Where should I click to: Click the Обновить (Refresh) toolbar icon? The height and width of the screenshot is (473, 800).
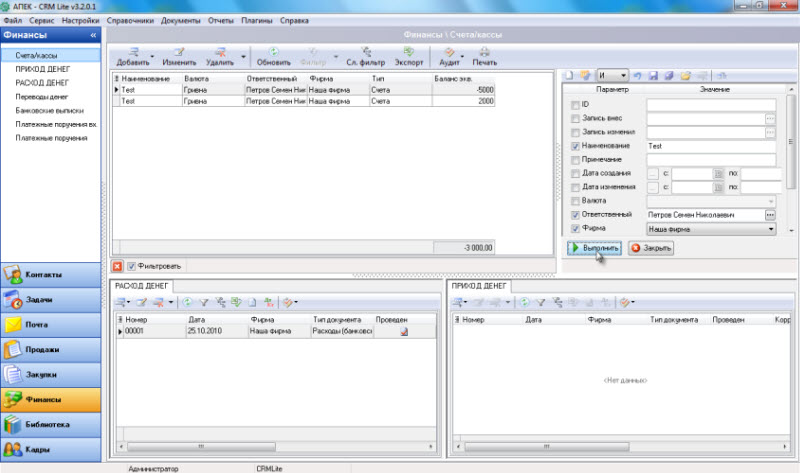pyautogui.click(x=273, y=52)
